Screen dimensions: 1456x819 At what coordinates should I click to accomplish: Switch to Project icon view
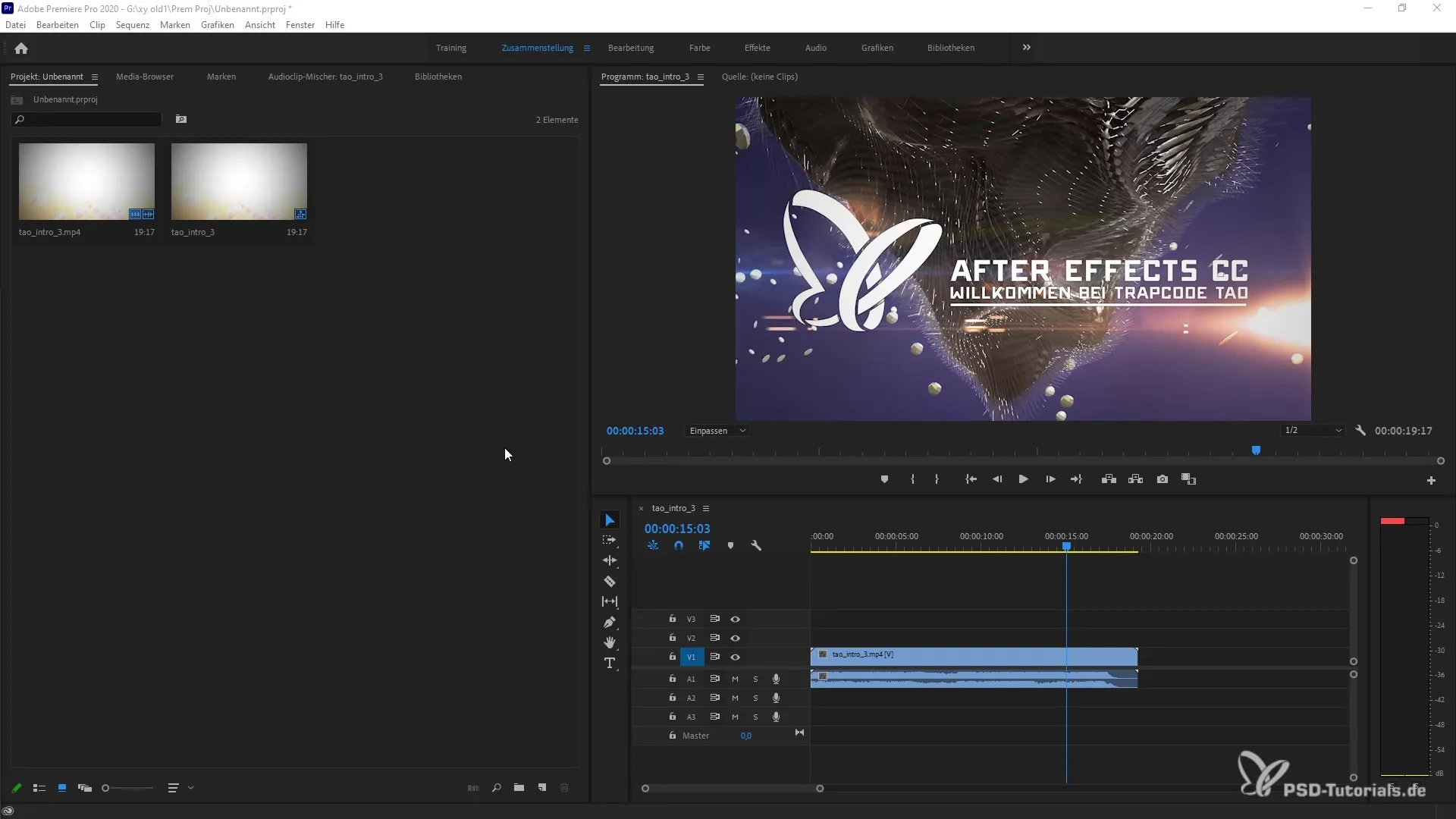pyautogui.click(x=62, y=789)
